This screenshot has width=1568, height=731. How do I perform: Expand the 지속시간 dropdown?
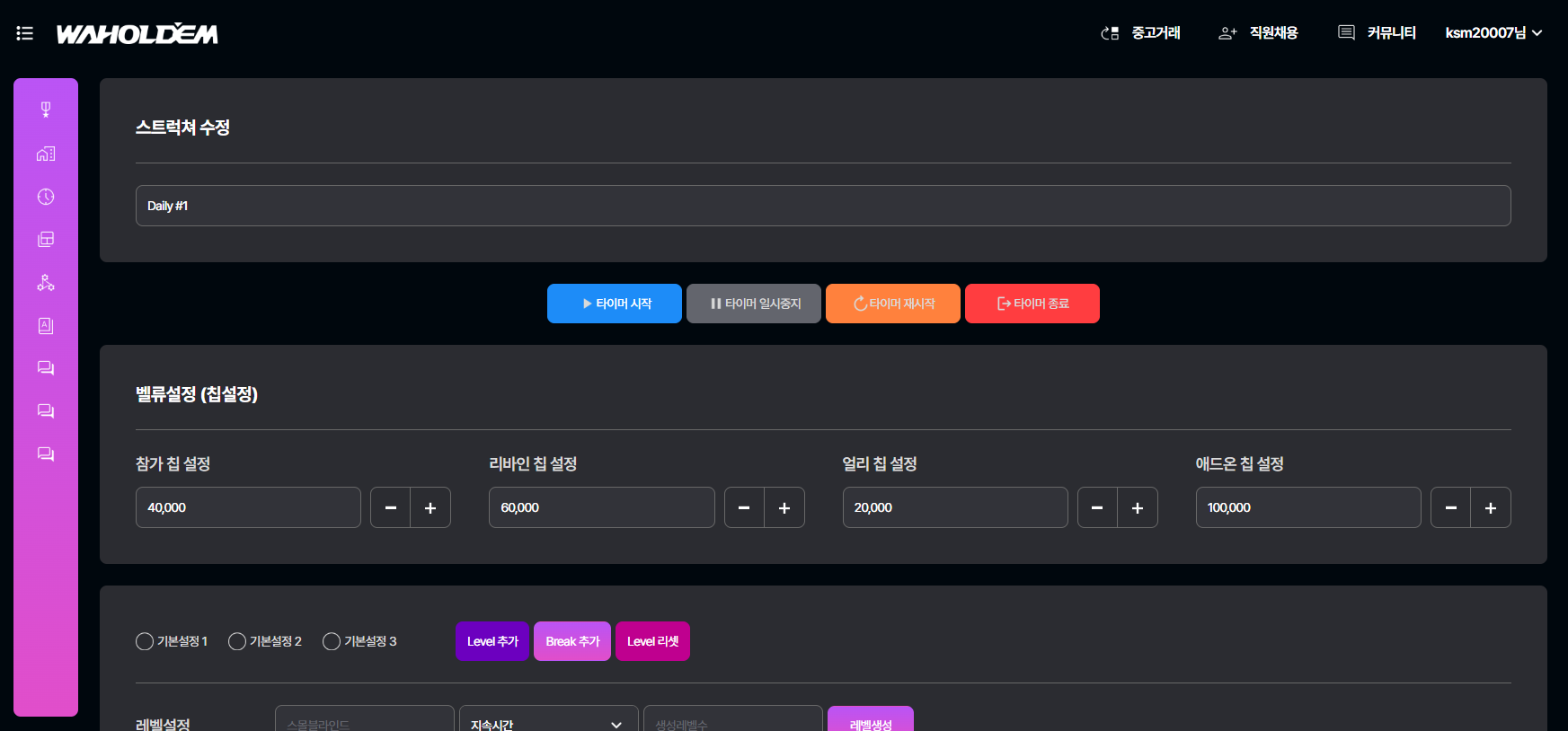click(x=547, y=723)
